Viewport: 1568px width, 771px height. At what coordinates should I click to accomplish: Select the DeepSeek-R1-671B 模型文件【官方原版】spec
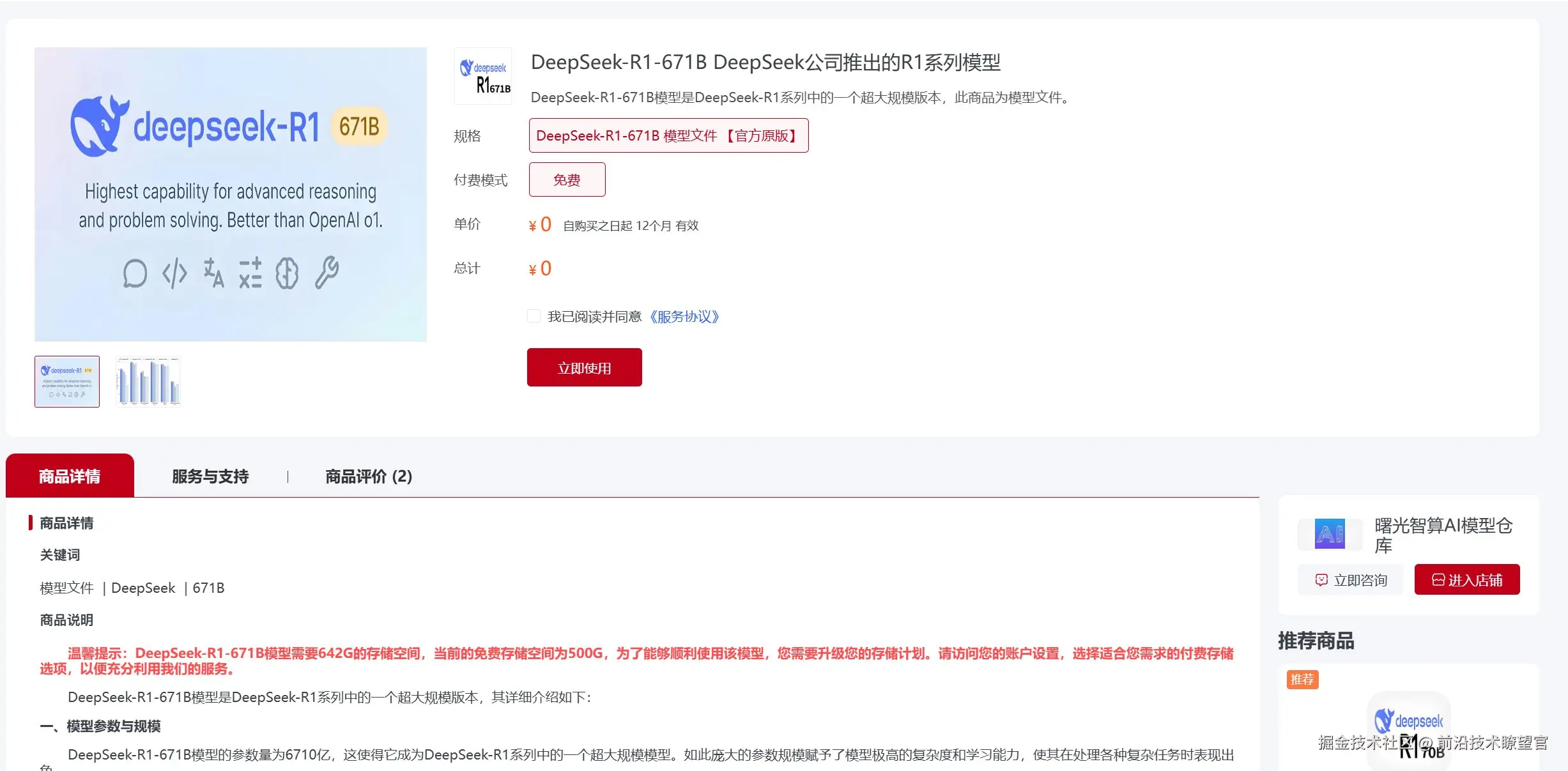pos(668,135)
